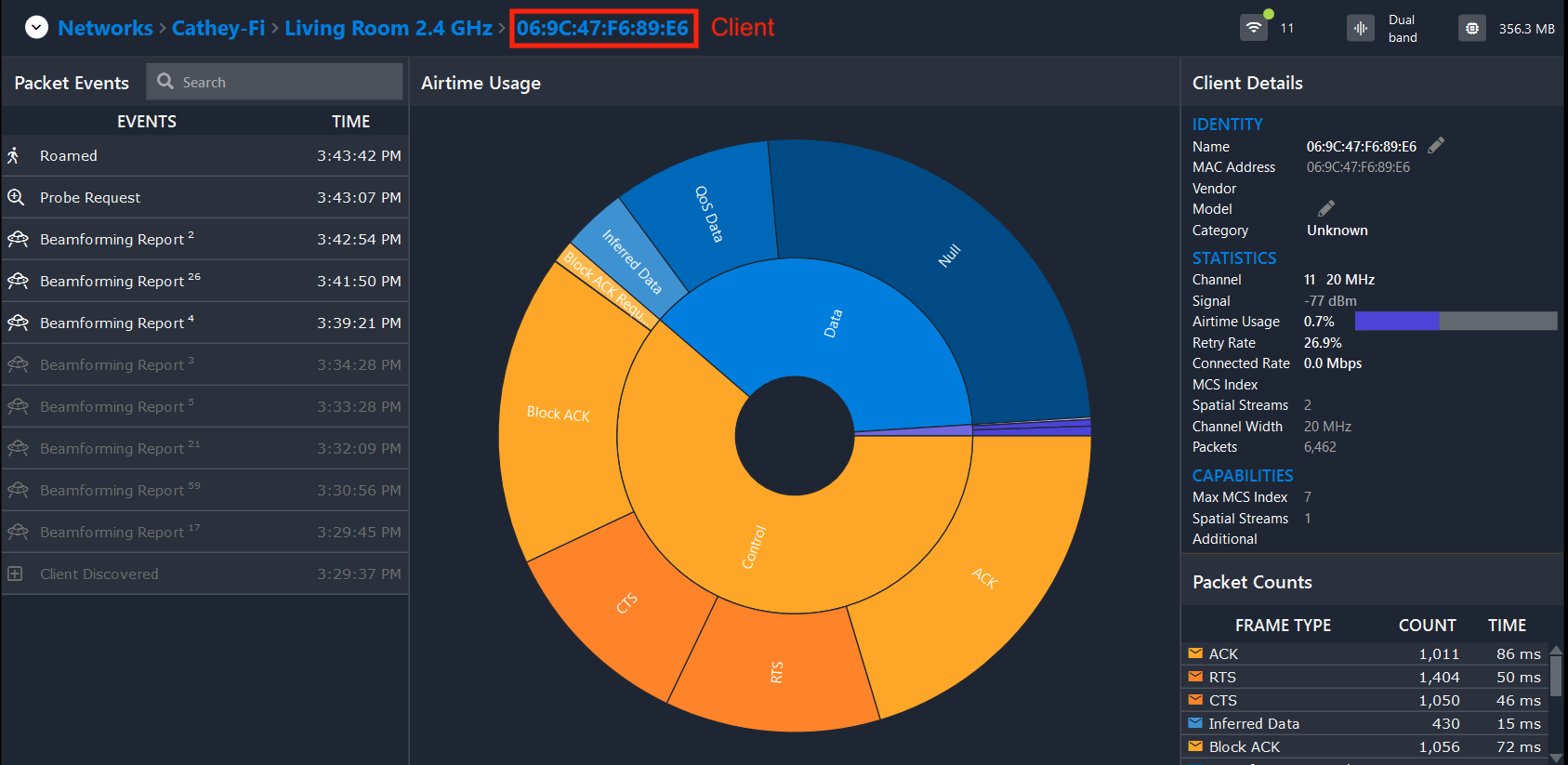Select the Client Discovered event
1568x765 pixels.
(204, 574)
